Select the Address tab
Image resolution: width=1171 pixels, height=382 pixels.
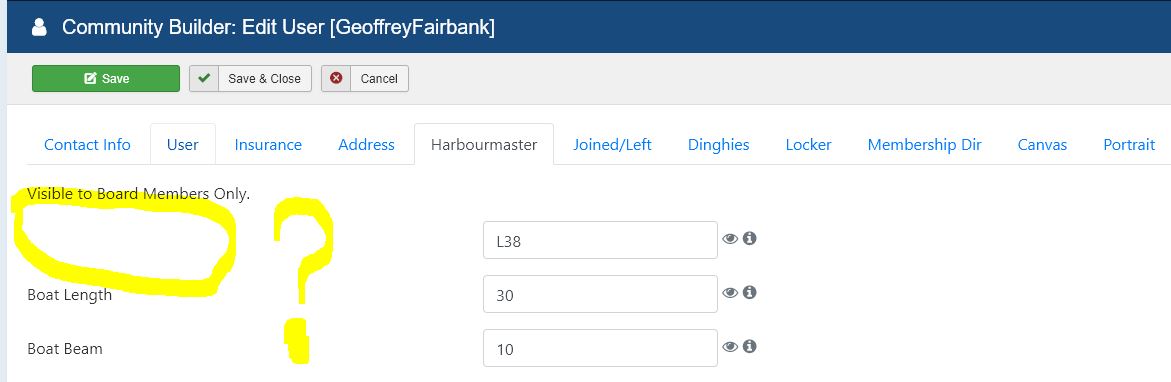(x=366, y=145)
